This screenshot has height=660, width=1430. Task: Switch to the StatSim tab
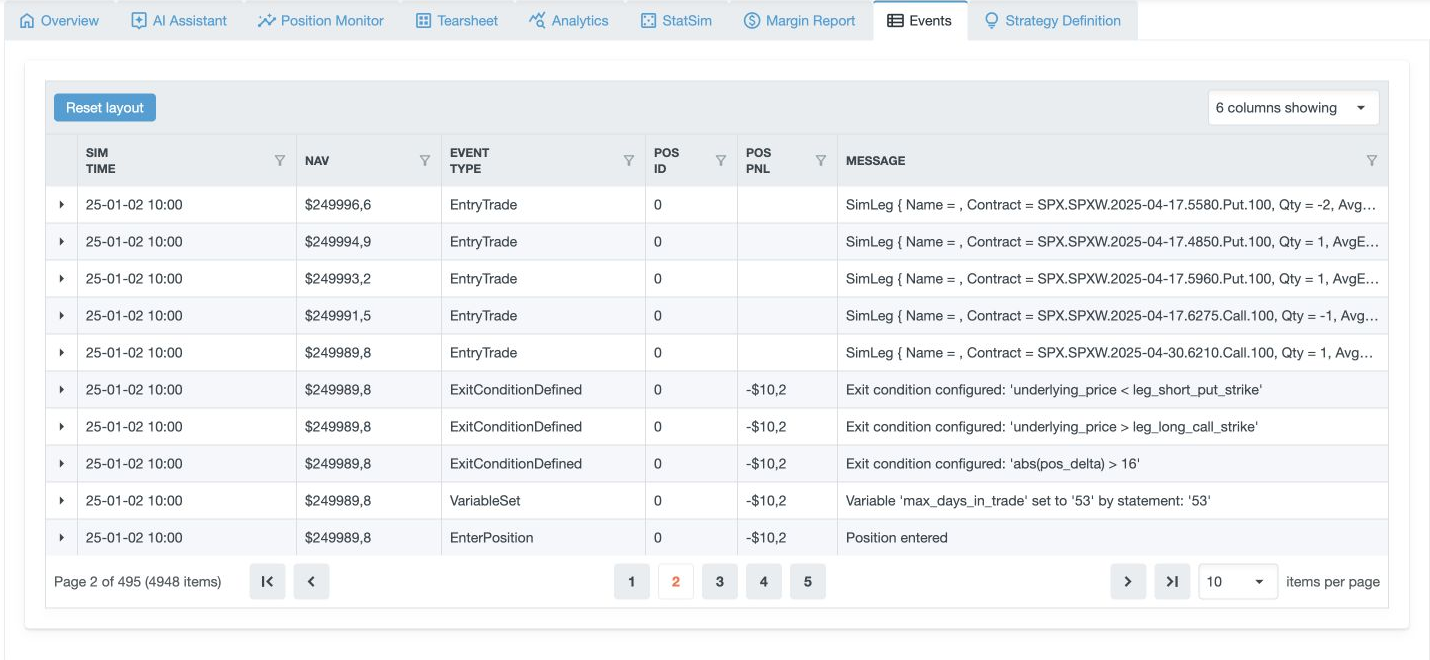click(676, 20)
